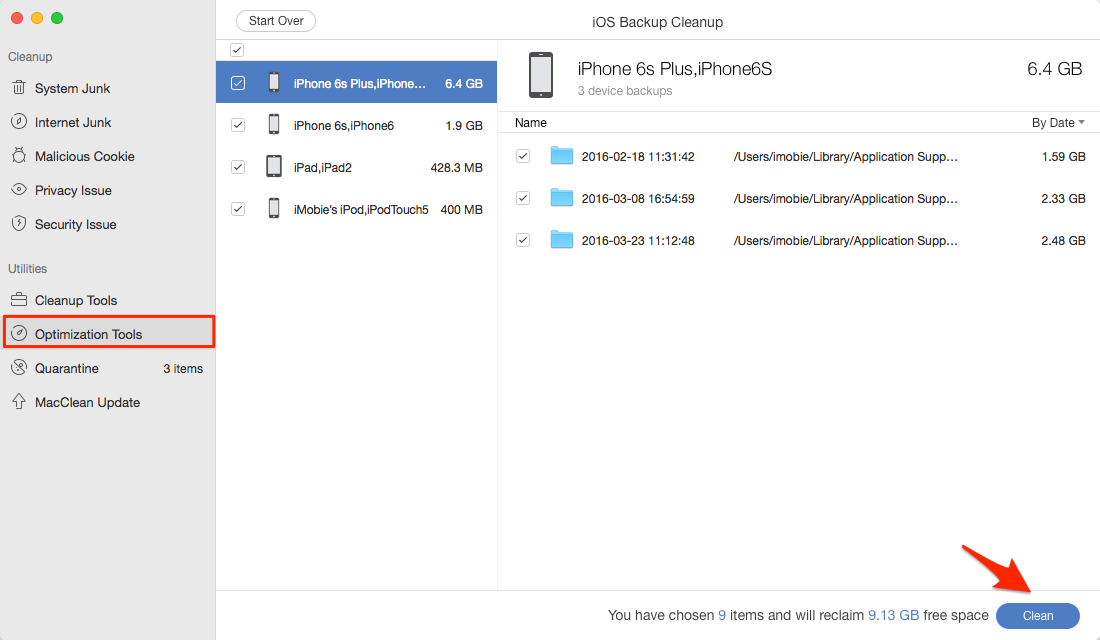Click the path of the 2.33 GB backup
1100x640 pixels.
pyautogui.click(x=845, y=199)
